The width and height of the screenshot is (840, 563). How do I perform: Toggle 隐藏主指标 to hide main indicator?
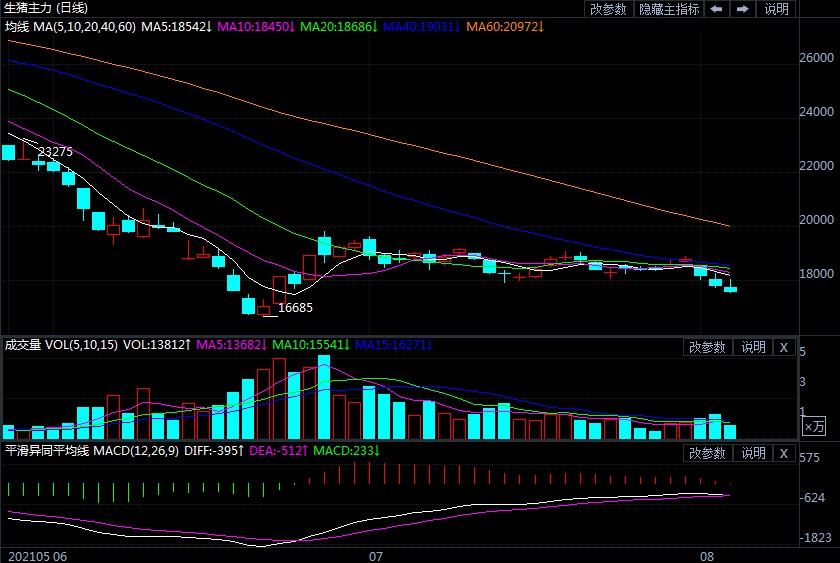(669, 9)
